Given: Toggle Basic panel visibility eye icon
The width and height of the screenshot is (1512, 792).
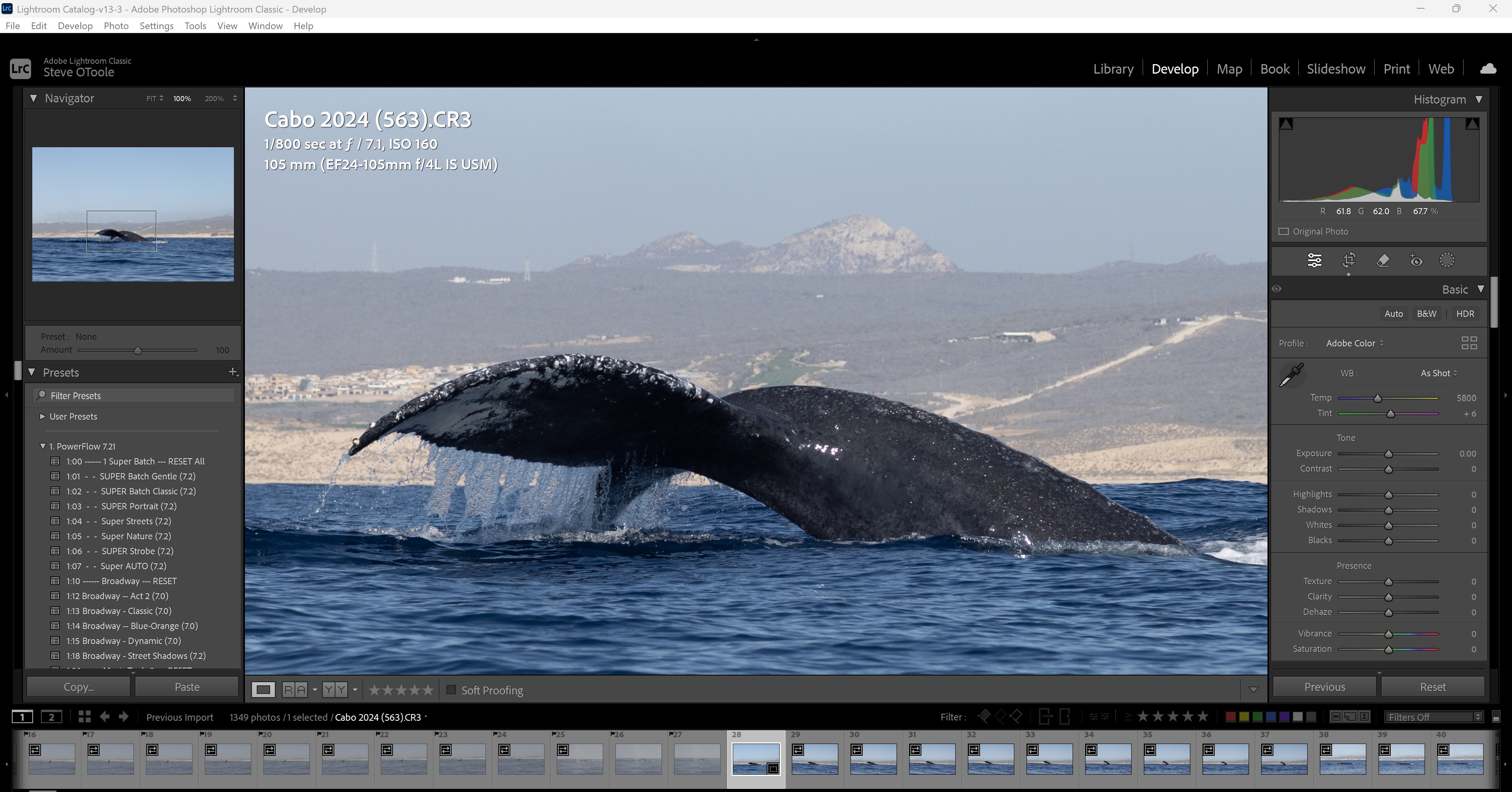Looking at the screenshot, I should [1277, 289].
